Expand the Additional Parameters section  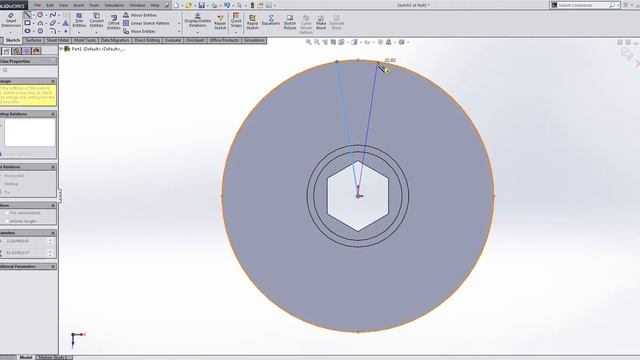point(53,267)
